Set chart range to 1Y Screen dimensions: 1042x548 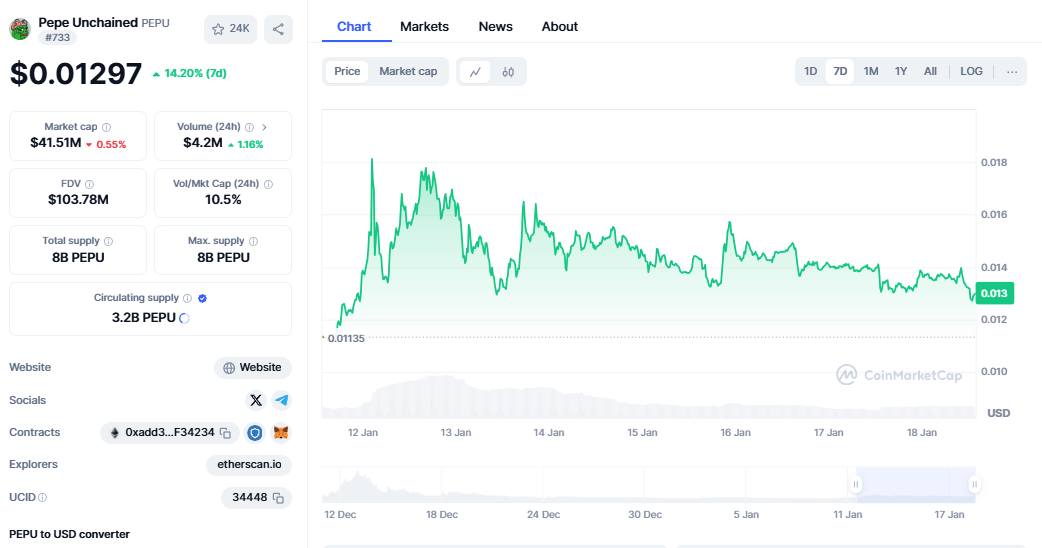[900, 71]
